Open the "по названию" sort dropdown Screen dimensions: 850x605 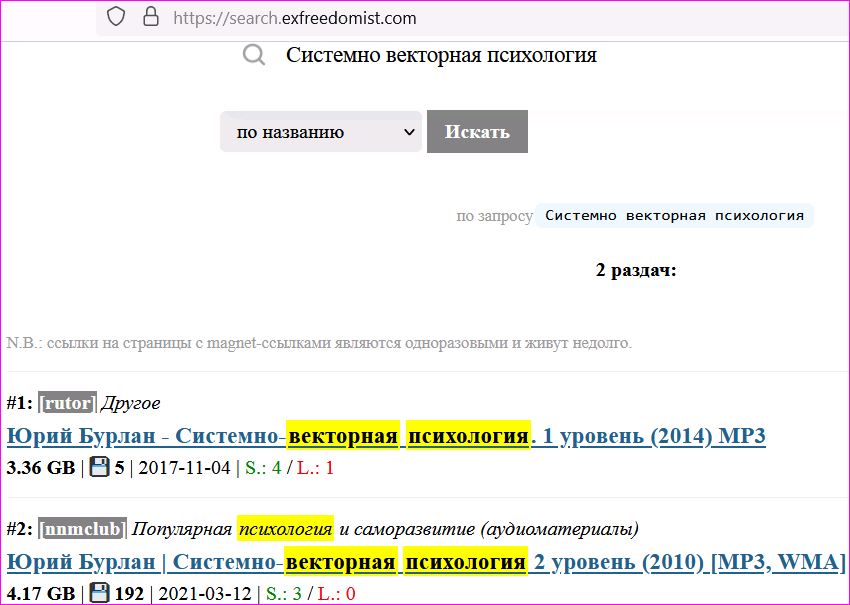(321, 132)
